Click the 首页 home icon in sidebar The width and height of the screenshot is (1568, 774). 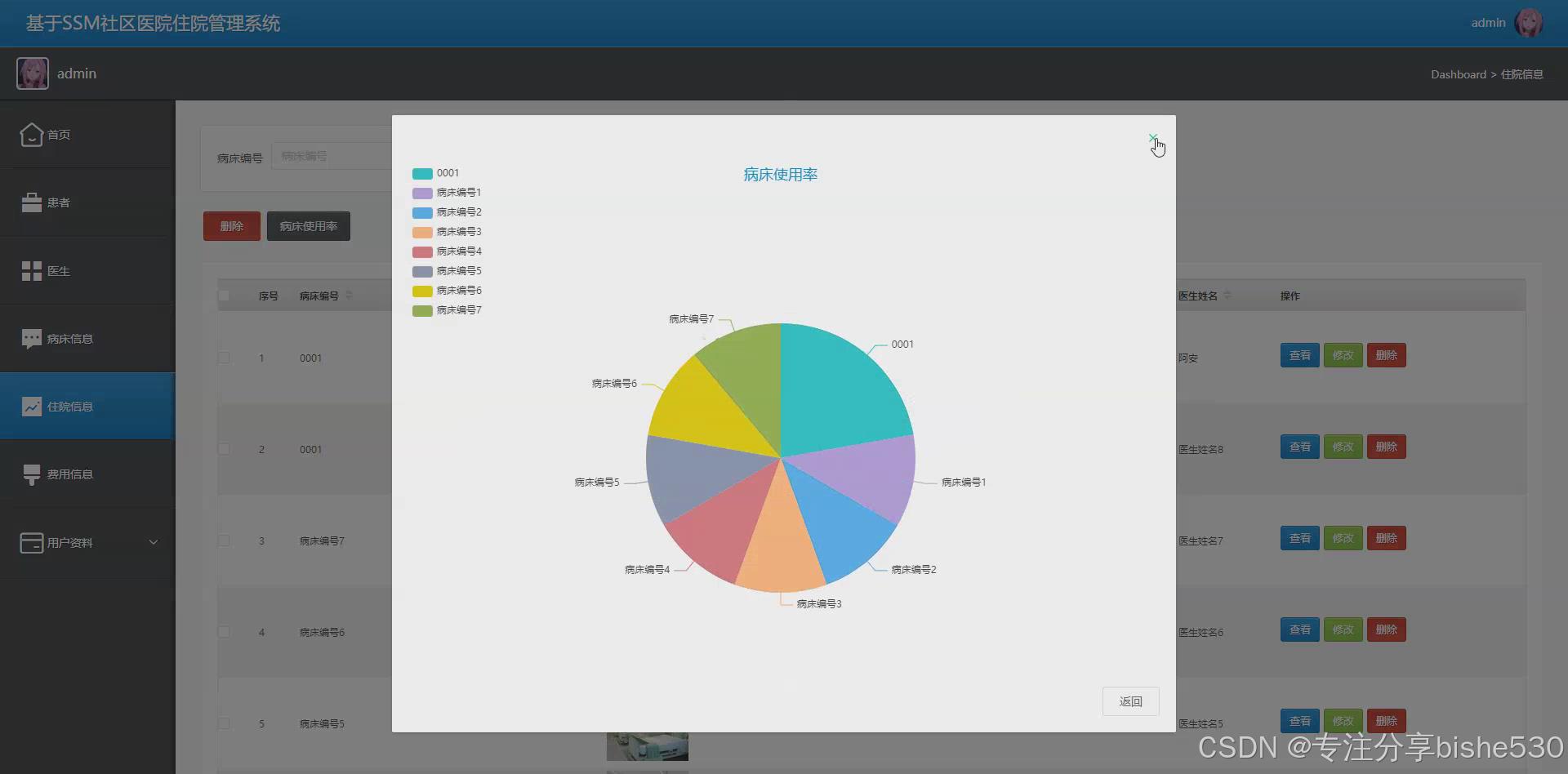[31, 134]
